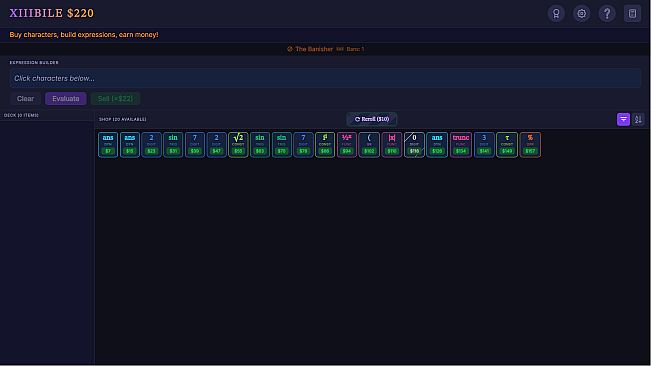The width and height of the screenshot is (651, 366).
Task: Open the notebook icon in header
Action: coord(632,13)
